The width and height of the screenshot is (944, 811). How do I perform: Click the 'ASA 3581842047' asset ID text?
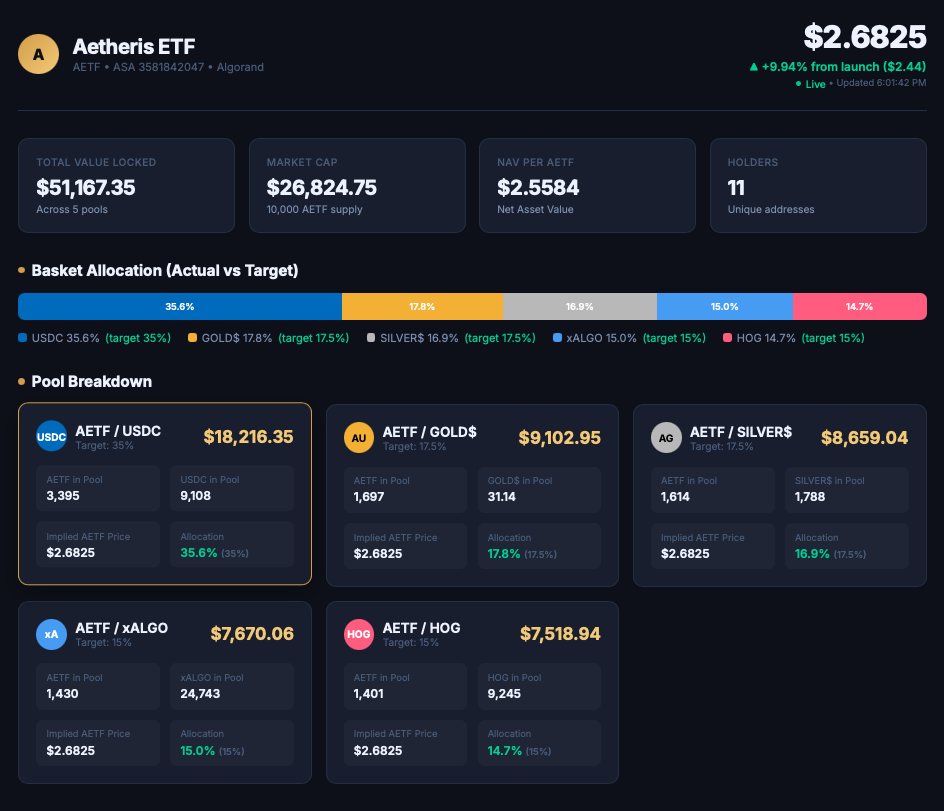[x=159, y=67]
